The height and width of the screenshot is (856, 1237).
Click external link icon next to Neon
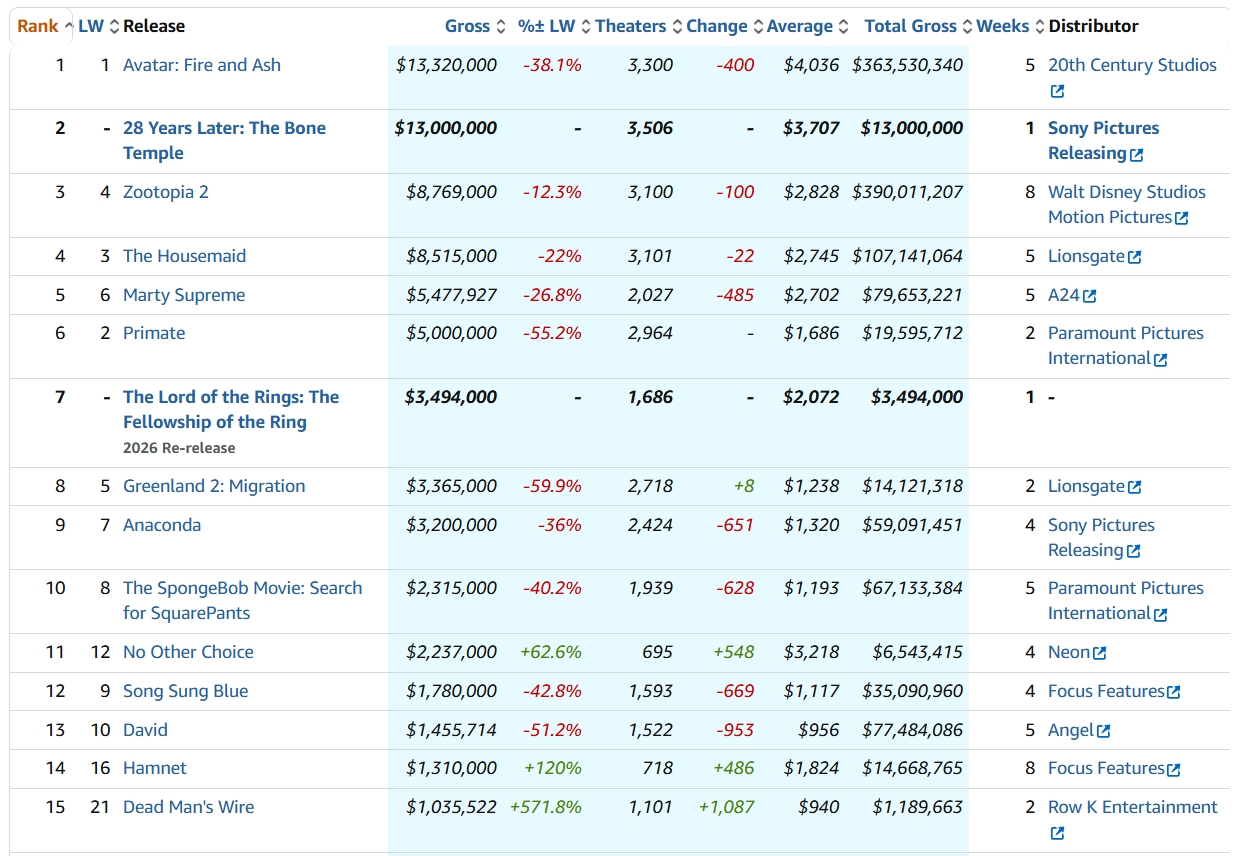pos(1099,653)
